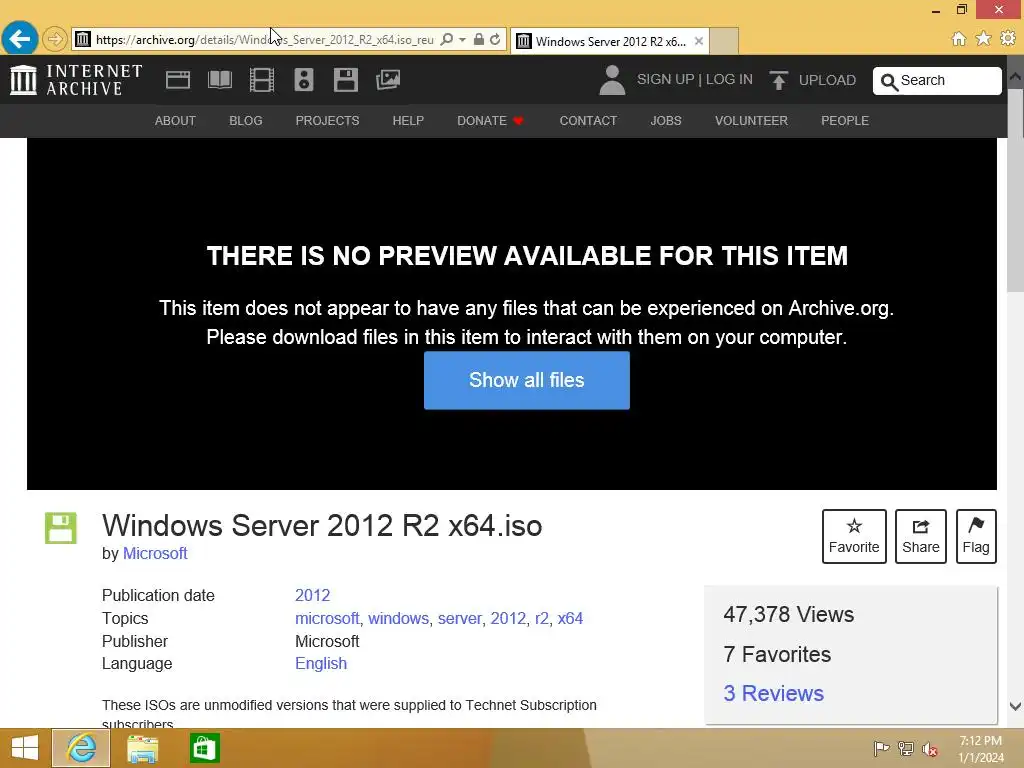Open the Windows Start button
Viewport: 1024px width, 768px height.
[x=25, y=748]
